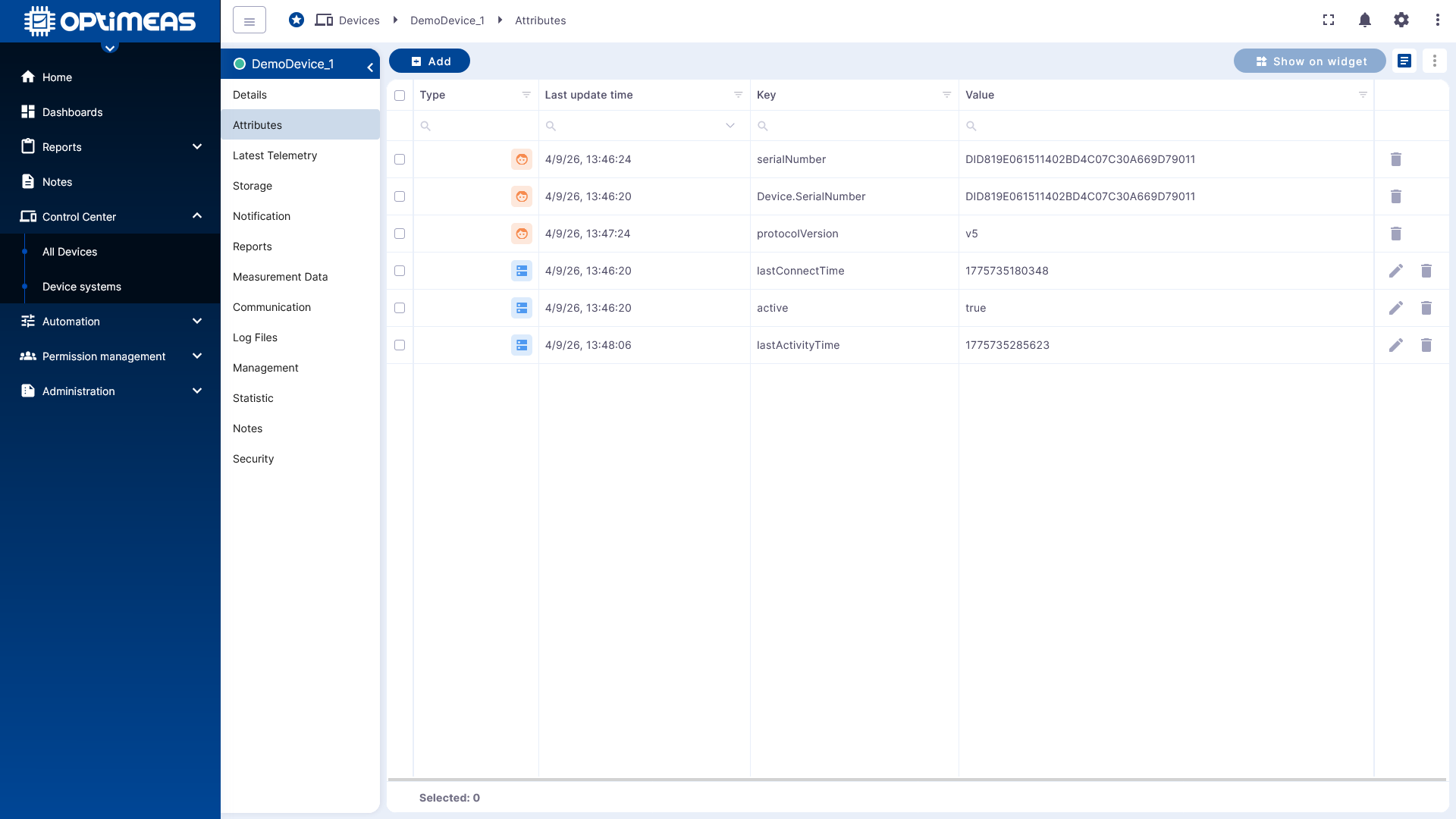Open Value column filter icon
1456x819 pixels.
tap(1363, 95)
